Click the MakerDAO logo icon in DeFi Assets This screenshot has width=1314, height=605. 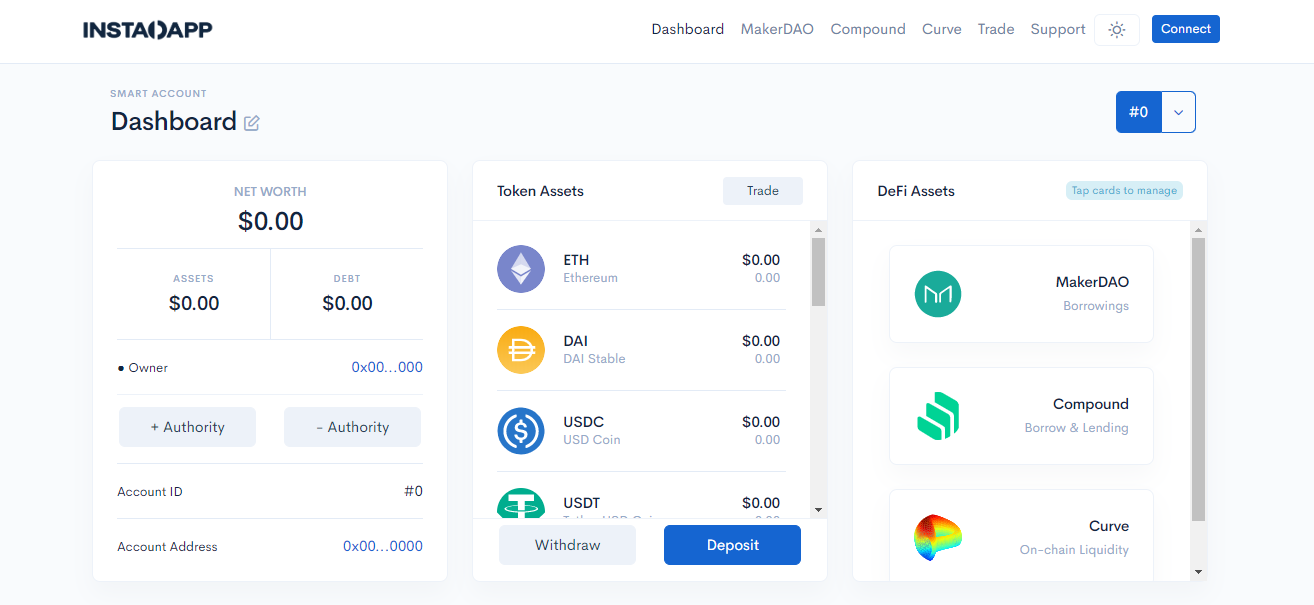point(938,294)
